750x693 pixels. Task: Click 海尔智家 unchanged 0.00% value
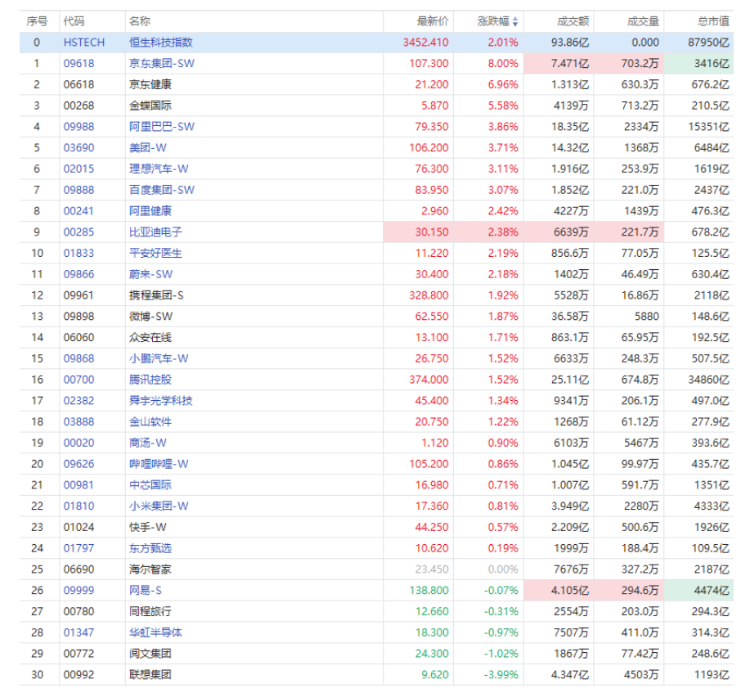[x=503, y=569]
